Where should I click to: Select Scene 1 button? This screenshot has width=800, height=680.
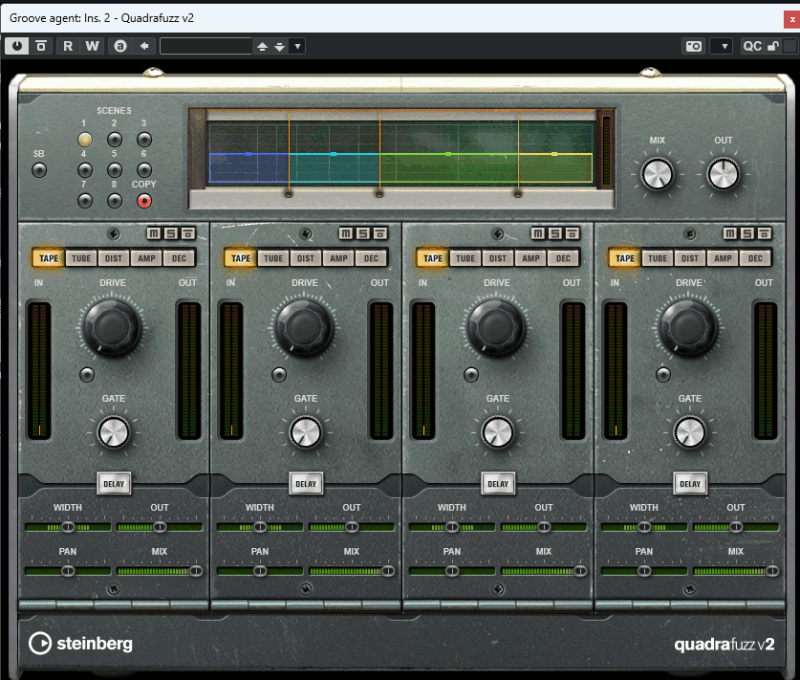pyautogui.click(x=85, y=139)
